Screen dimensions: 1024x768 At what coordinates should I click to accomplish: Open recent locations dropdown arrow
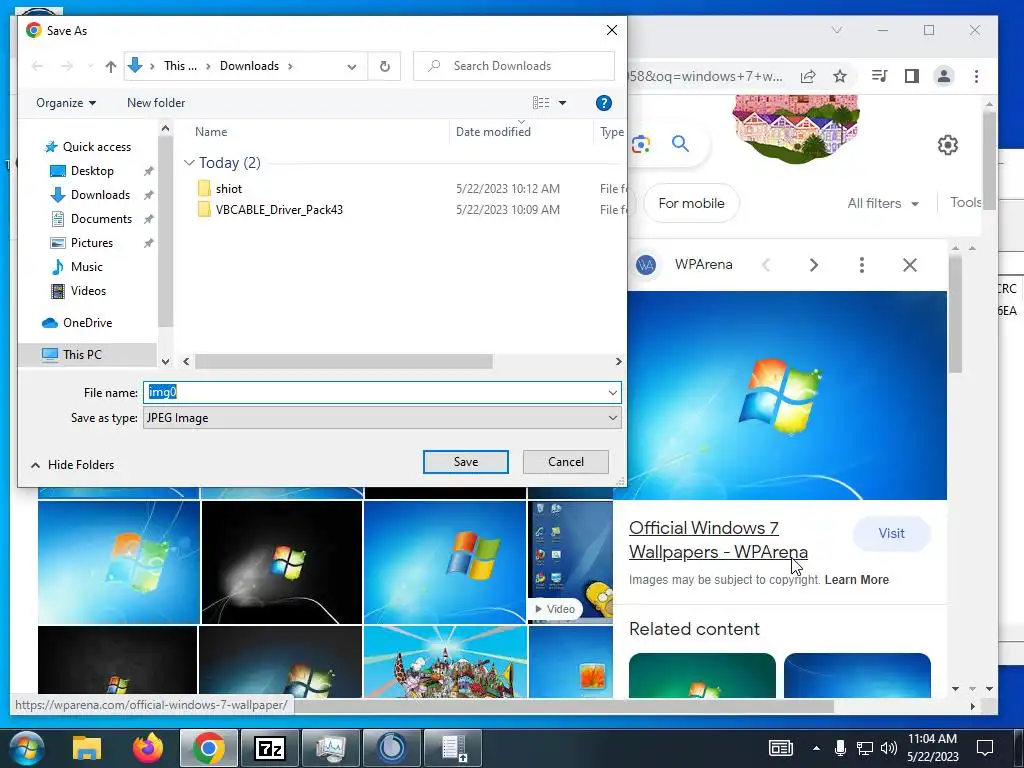pos(90,67)
